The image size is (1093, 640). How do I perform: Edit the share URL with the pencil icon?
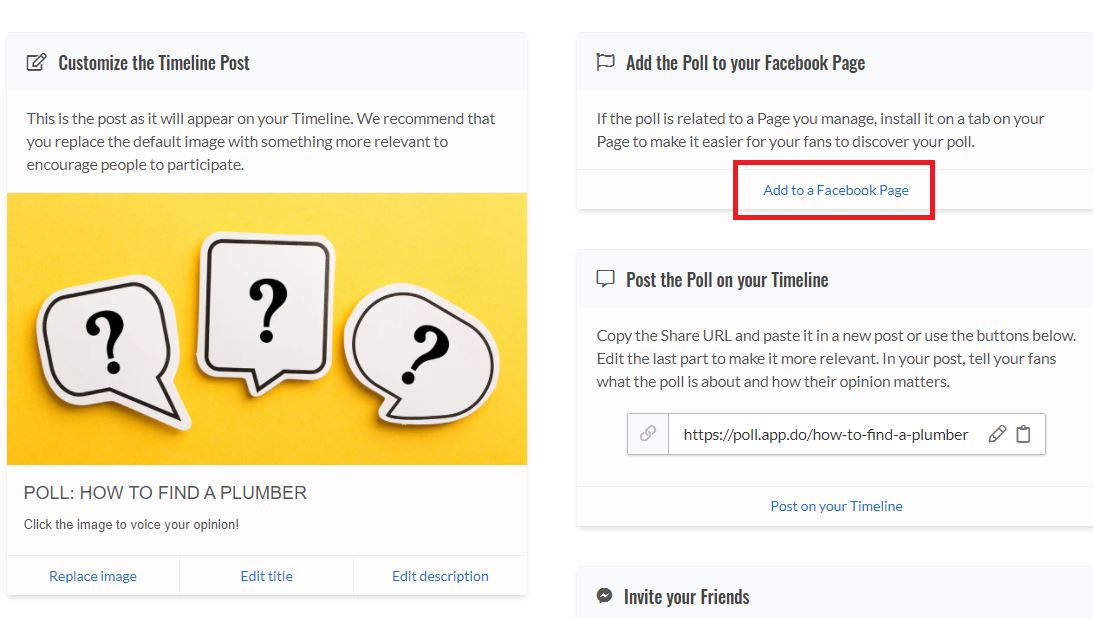(x=996, y=434)
